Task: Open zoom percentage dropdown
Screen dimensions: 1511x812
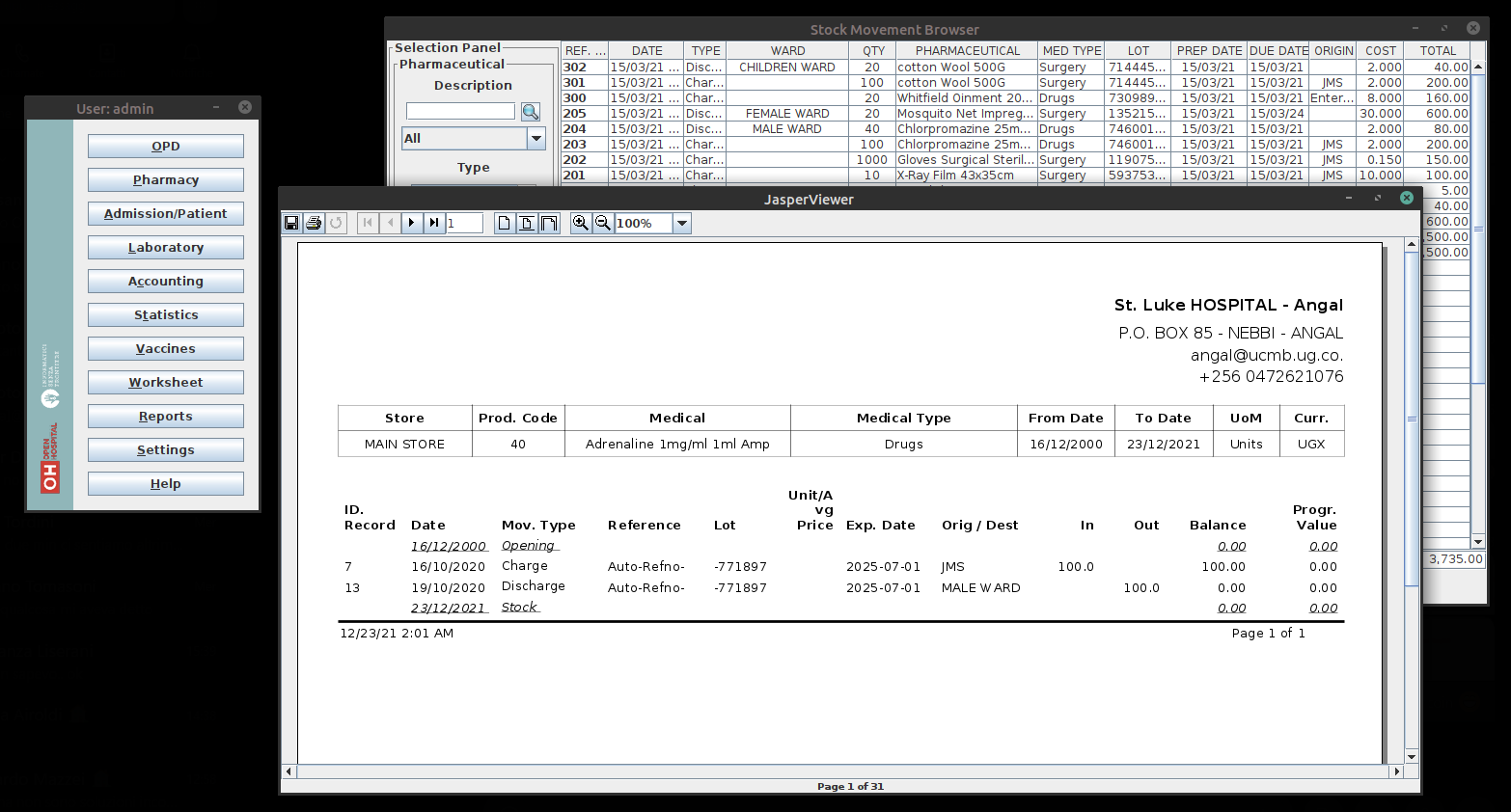Action: point(682,223)
